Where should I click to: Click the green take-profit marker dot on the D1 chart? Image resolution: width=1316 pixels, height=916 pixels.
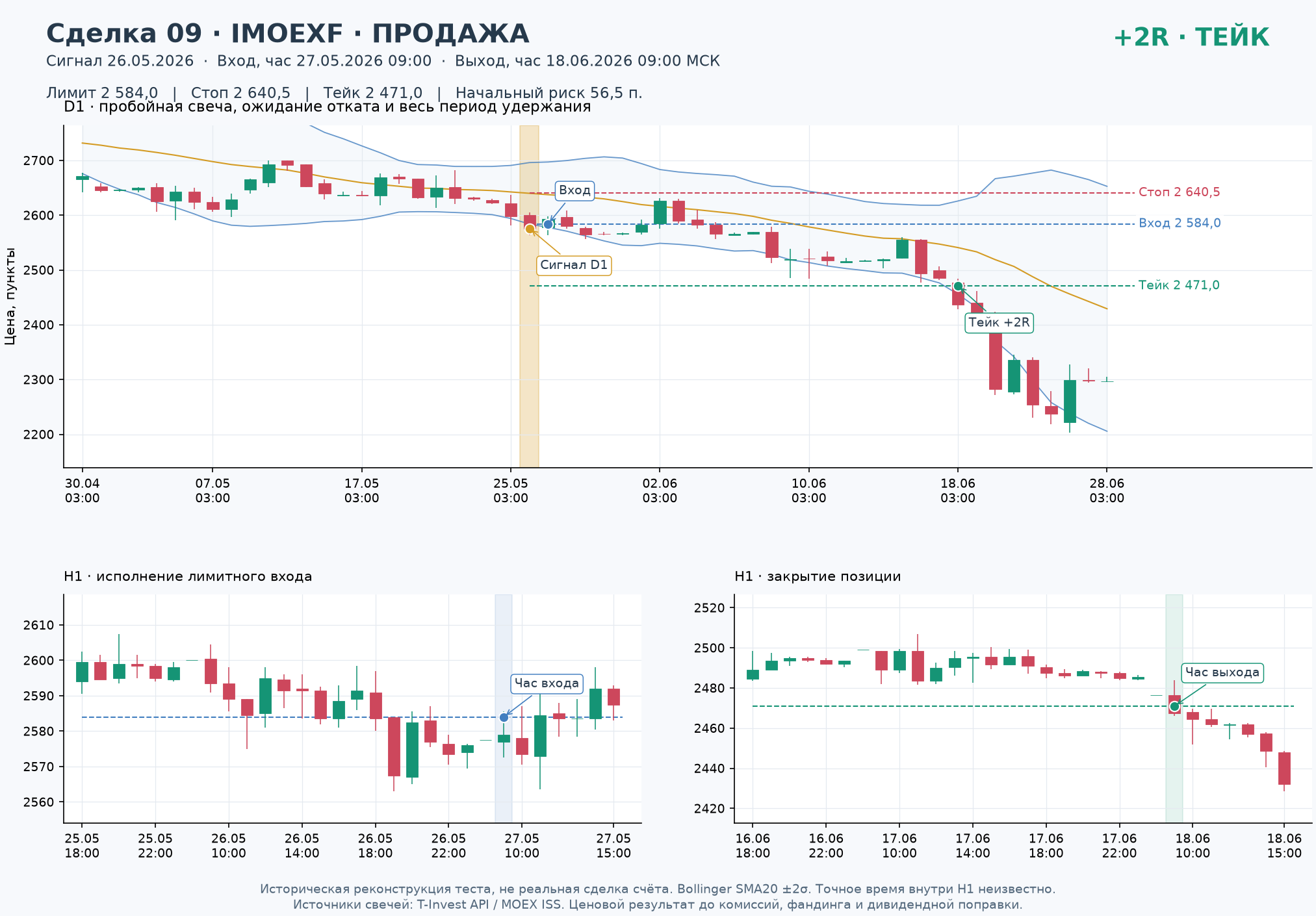click(x=958, y=286)
